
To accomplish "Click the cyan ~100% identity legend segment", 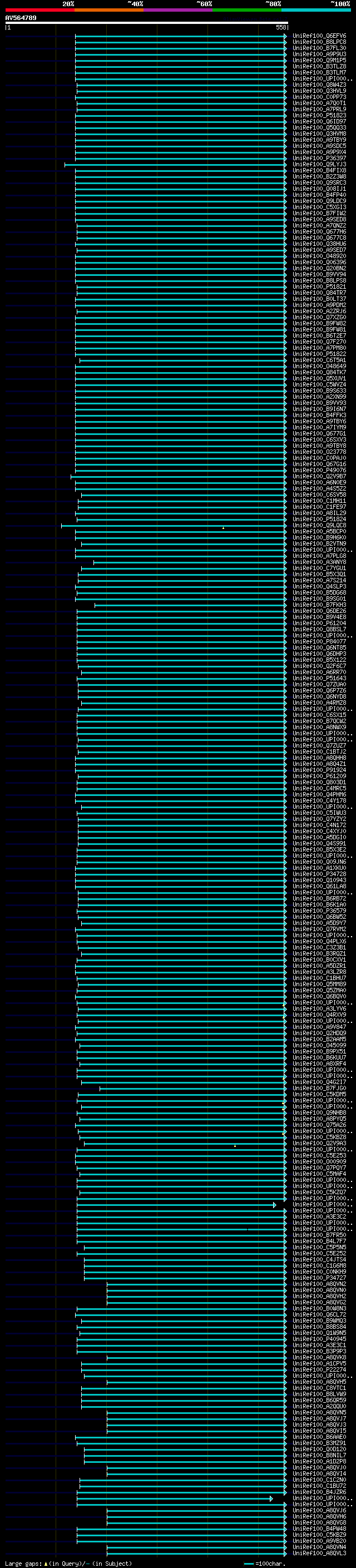I will (315, 10).
